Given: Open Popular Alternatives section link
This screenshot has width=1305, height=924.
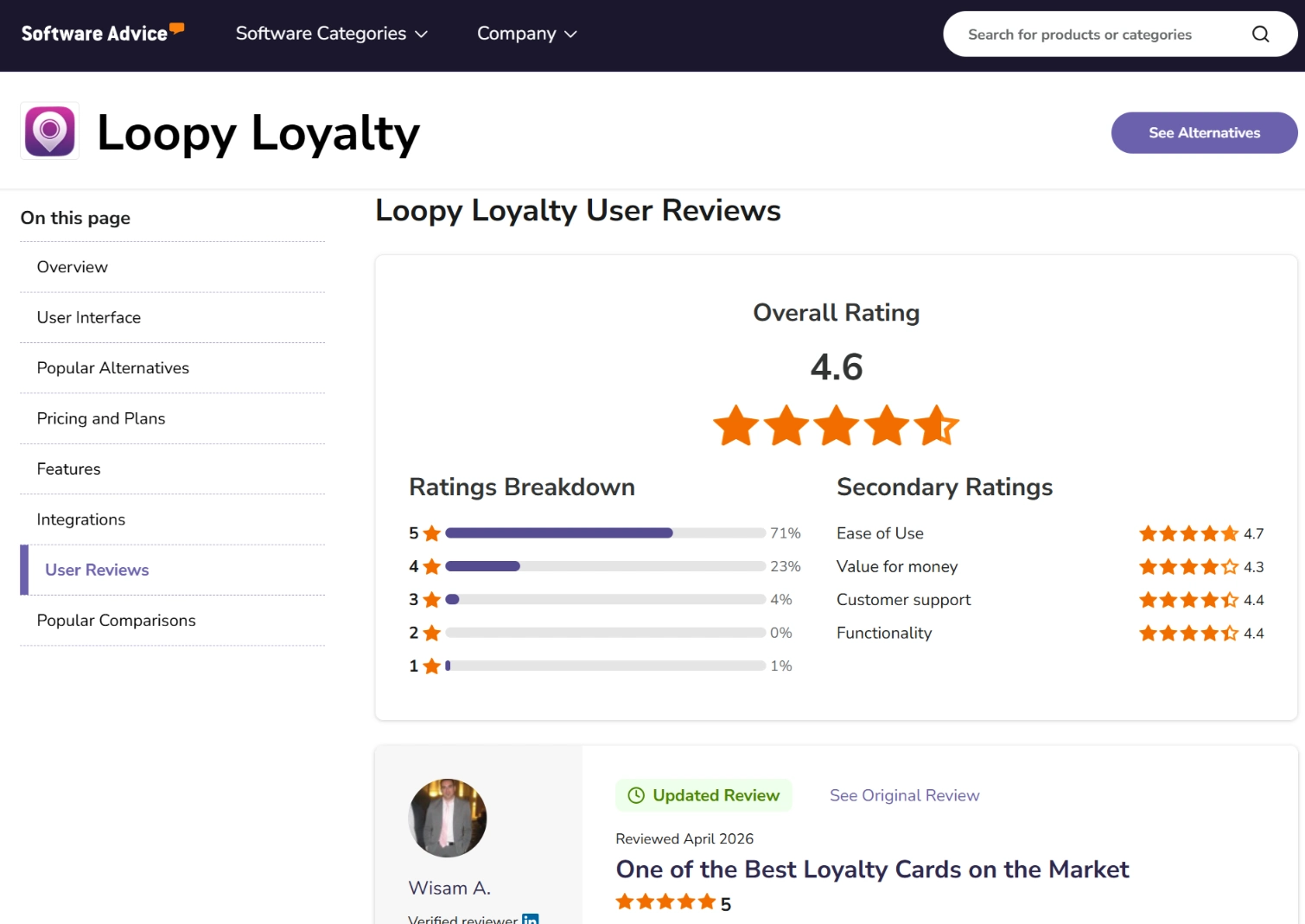Looking at the screenshot, I should [x=173, y=368].
